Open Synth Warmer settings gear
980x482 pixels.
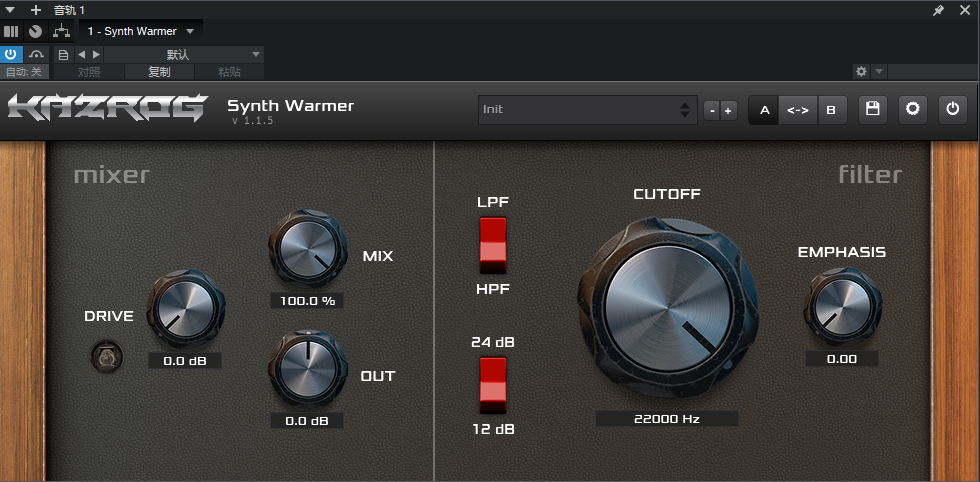912,109
